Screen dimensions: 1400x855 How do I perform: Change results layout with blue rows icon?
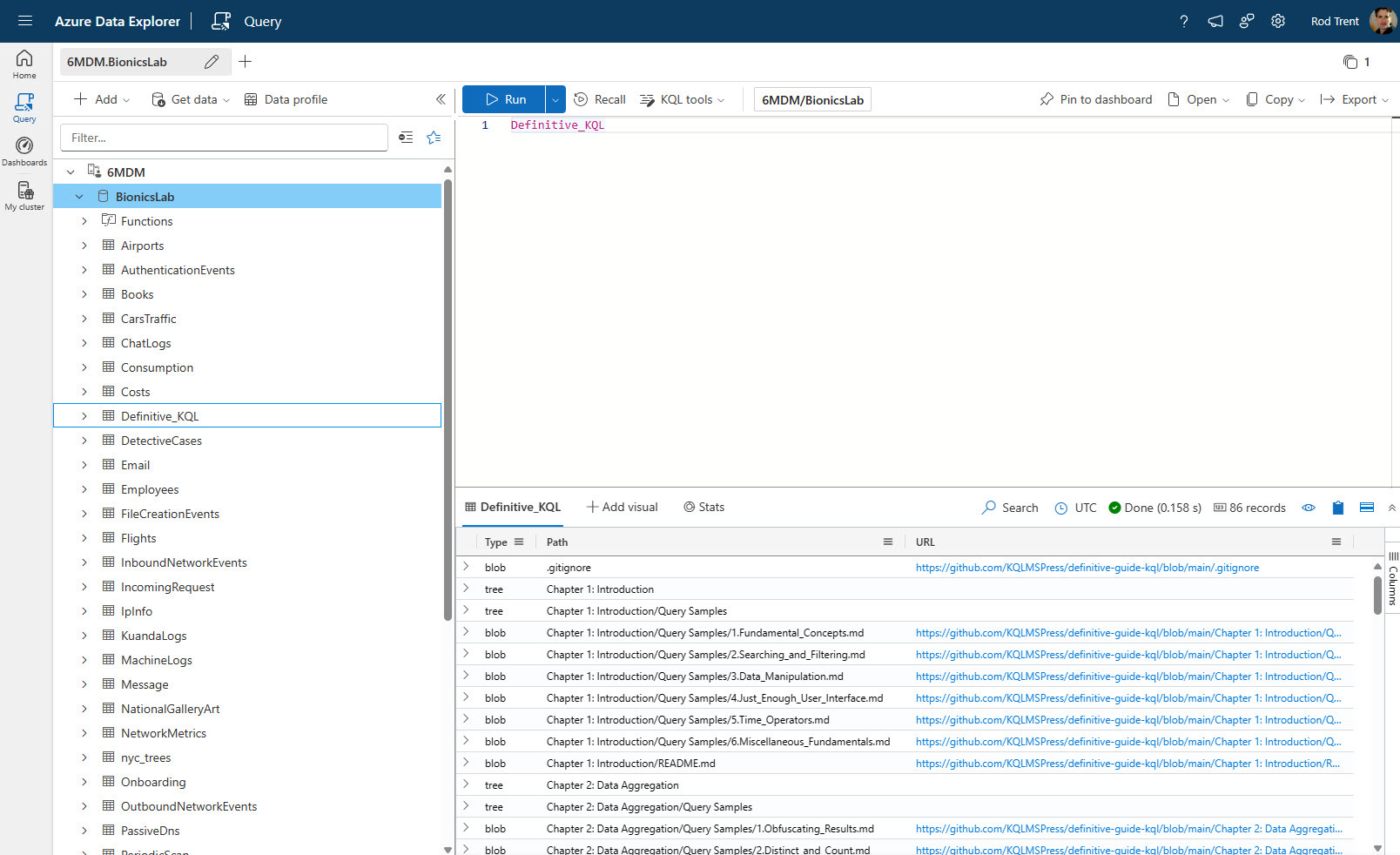[x=1367, y=508]
